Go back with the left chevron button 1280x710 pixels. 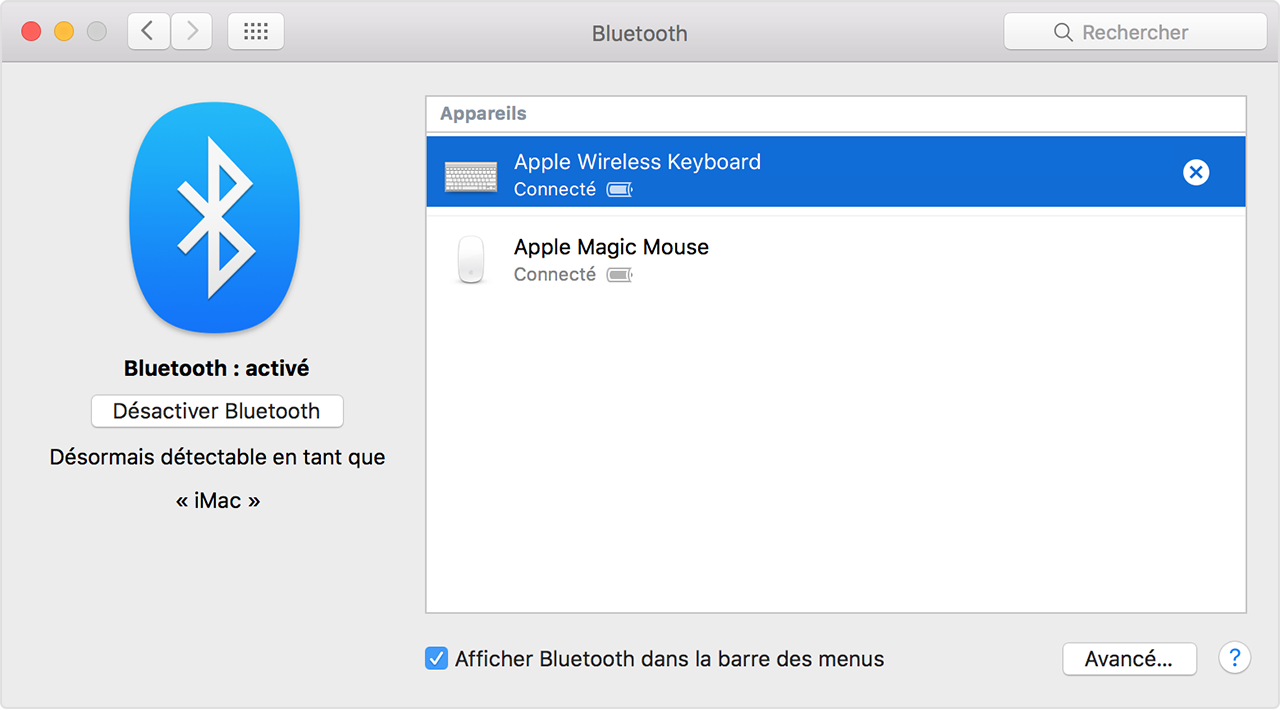coord(149,32)
